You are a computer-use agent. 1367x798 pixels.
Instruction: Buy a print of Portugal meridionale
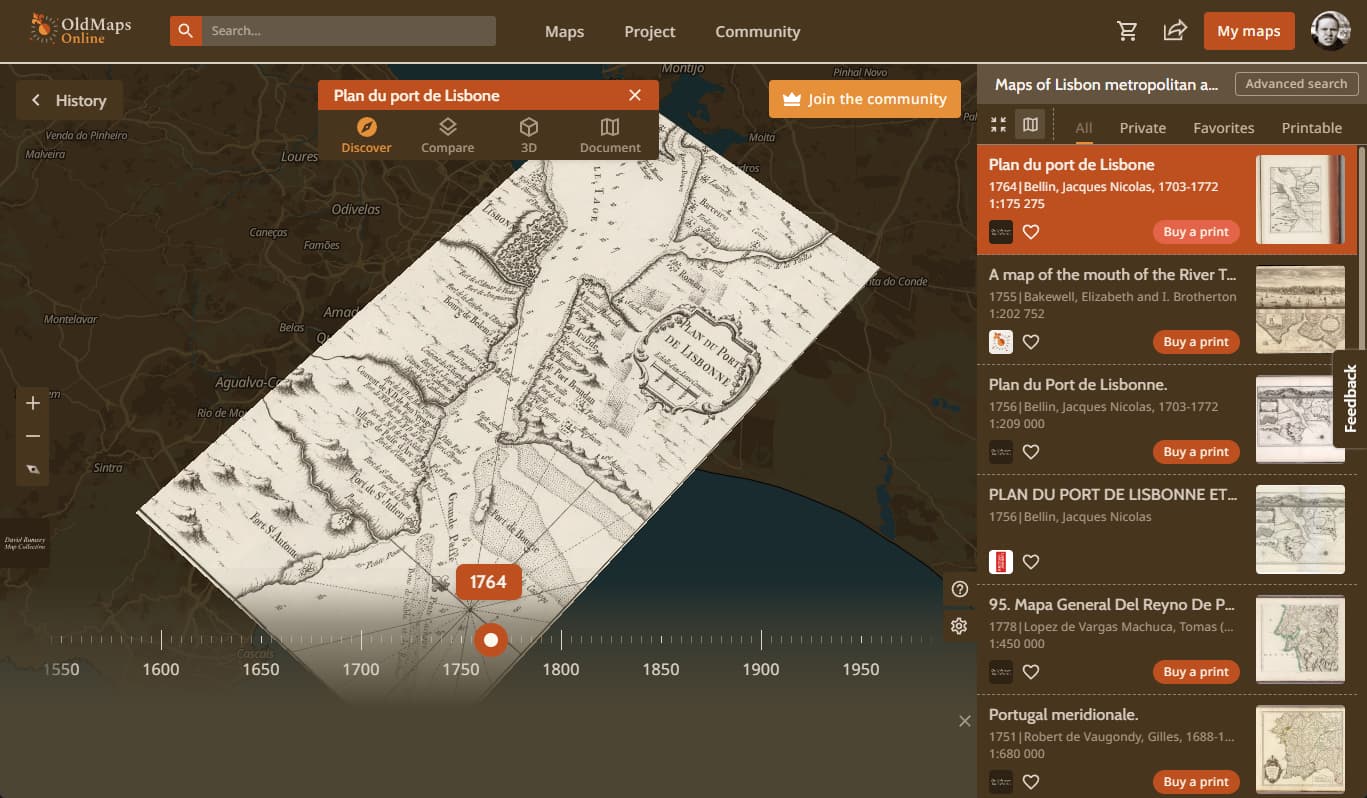pos(1195,782)
